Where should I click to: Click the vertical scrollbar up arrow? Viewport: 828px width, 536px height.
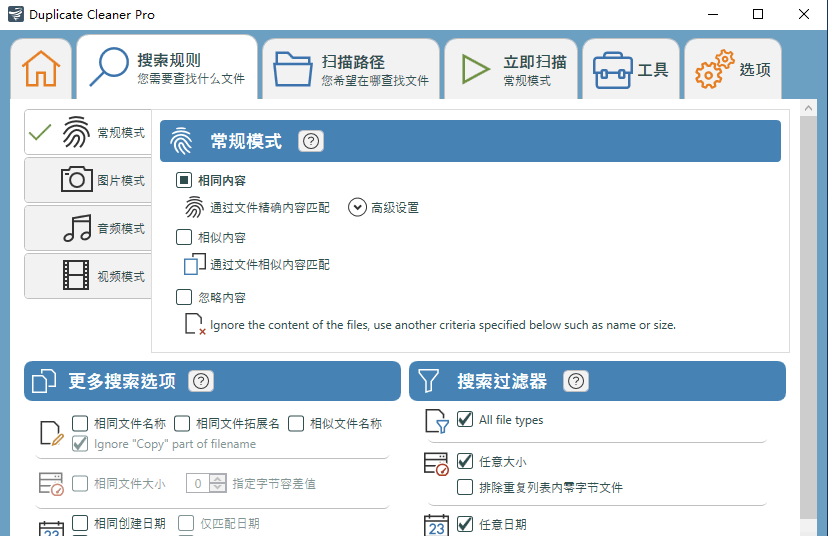[808, 108]
